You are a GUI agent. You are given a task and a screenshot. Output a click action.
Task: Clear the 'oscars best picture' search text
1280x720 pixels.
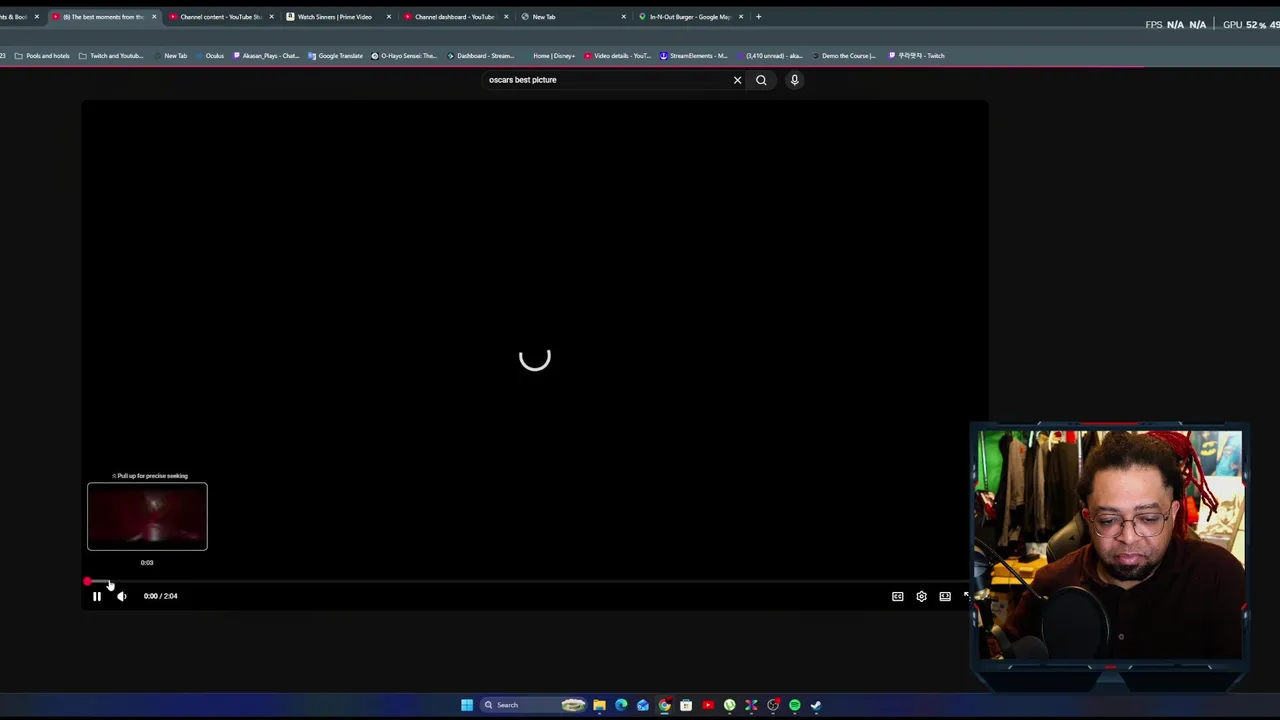click(738, 80)
